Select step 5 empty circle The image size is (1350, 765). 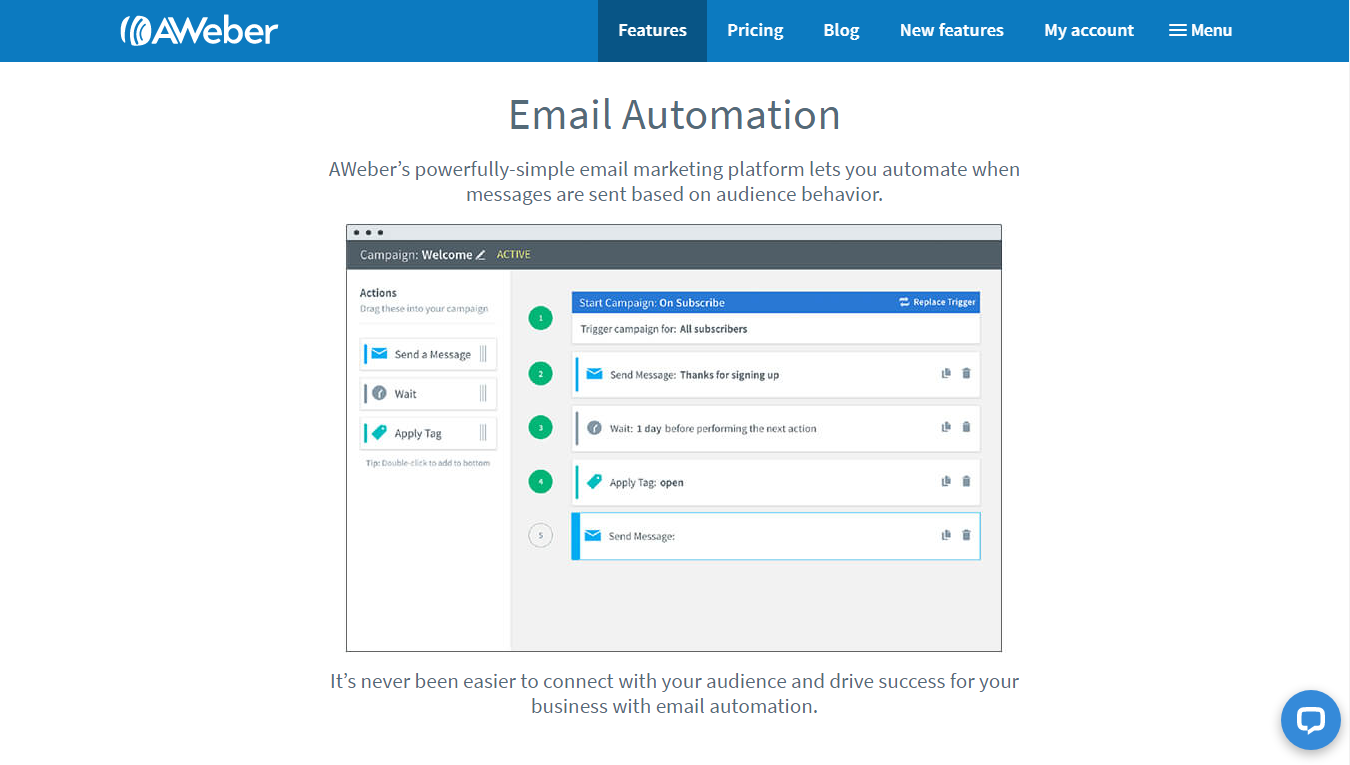pos(540,536)
